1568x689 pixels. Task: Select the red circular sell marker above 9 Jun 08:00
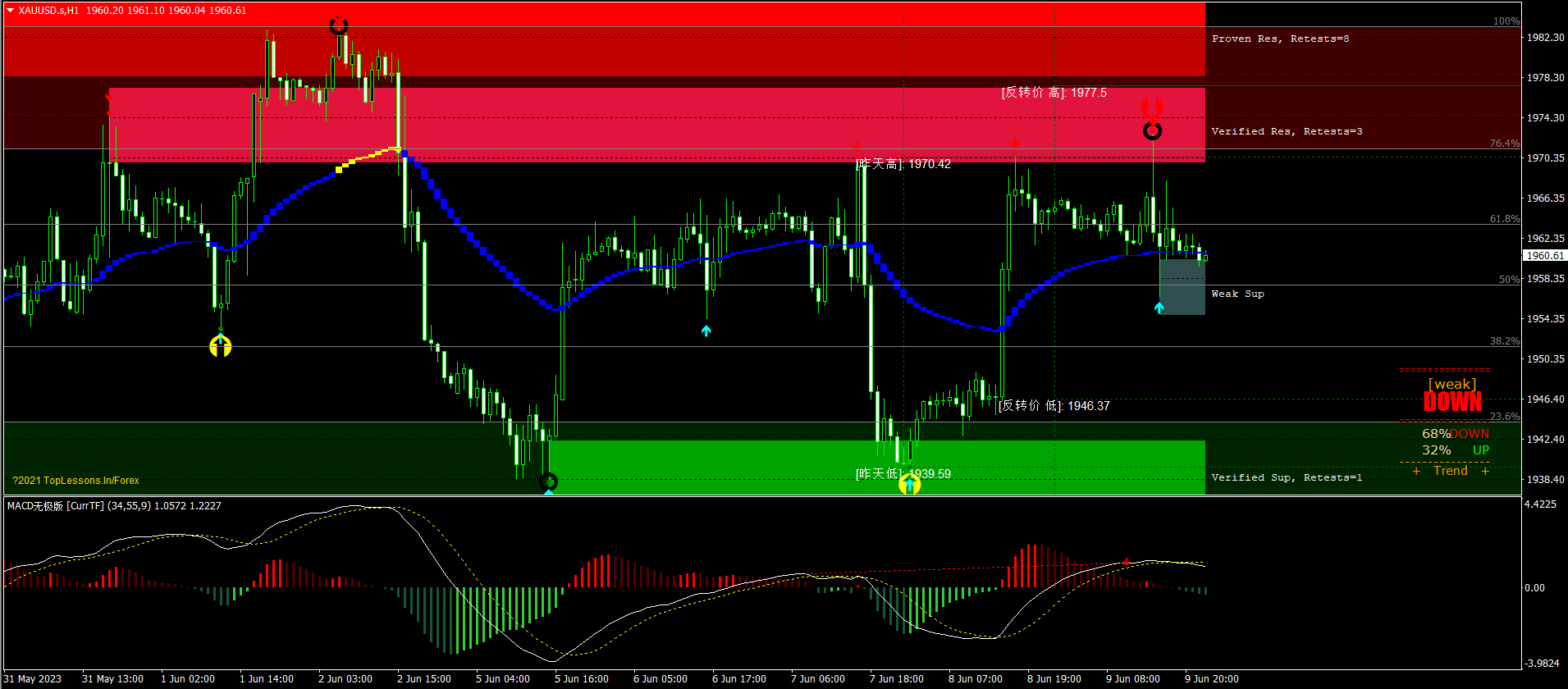(1152, 108)
